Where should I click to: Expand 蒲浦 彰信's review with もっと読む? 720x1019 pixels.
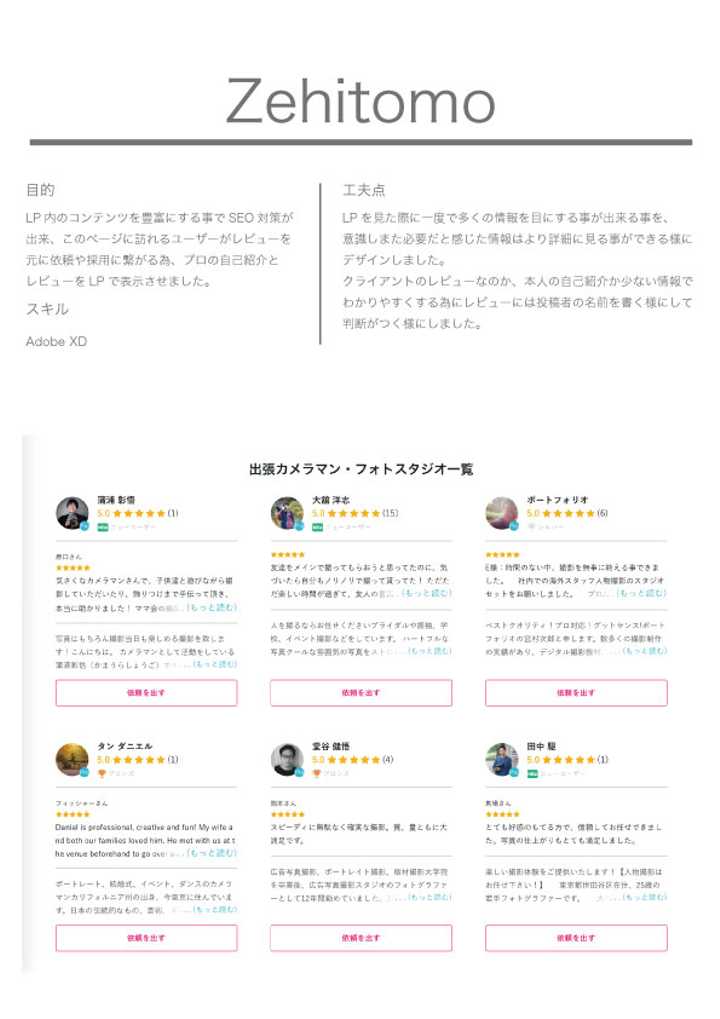[210, 607]
